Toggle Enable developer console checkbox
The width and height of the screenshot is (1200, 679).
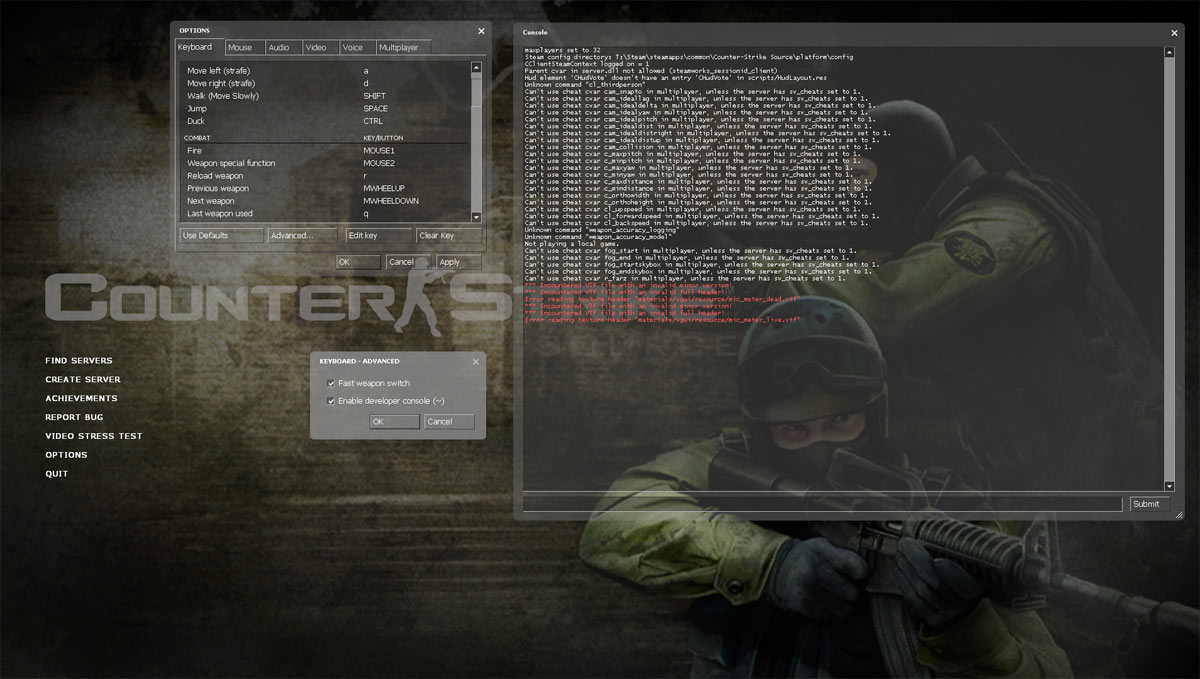(331, 401)
